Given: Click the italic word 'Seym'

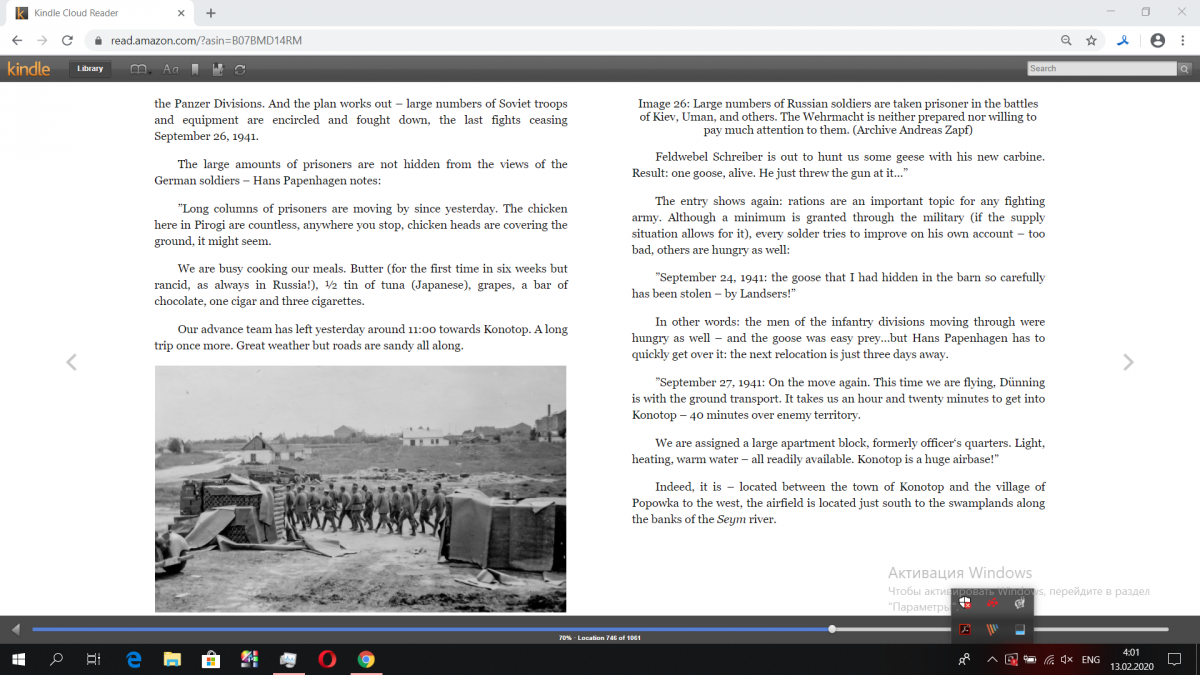Looking at the screenshot, I should [x=732, y=519].
